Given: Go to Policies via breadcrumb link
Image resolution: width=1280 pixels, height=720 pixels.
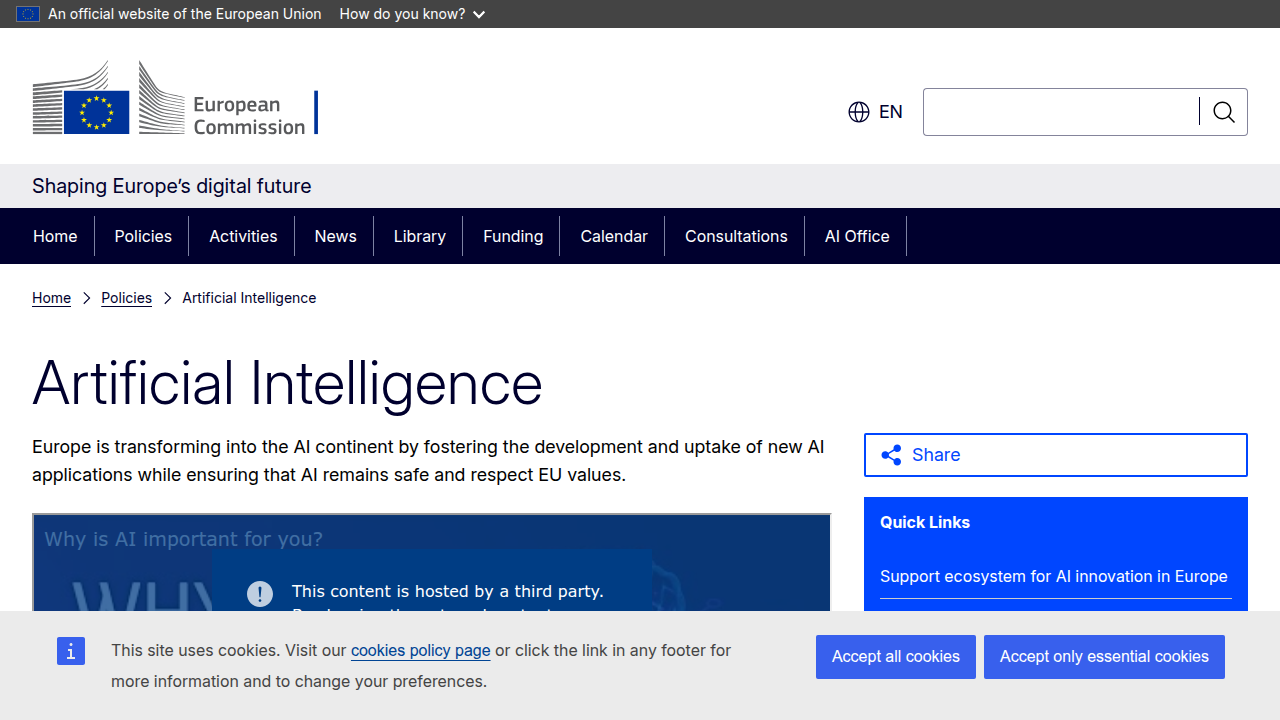Looking at the screenshot, I should (x=126, y=298).
